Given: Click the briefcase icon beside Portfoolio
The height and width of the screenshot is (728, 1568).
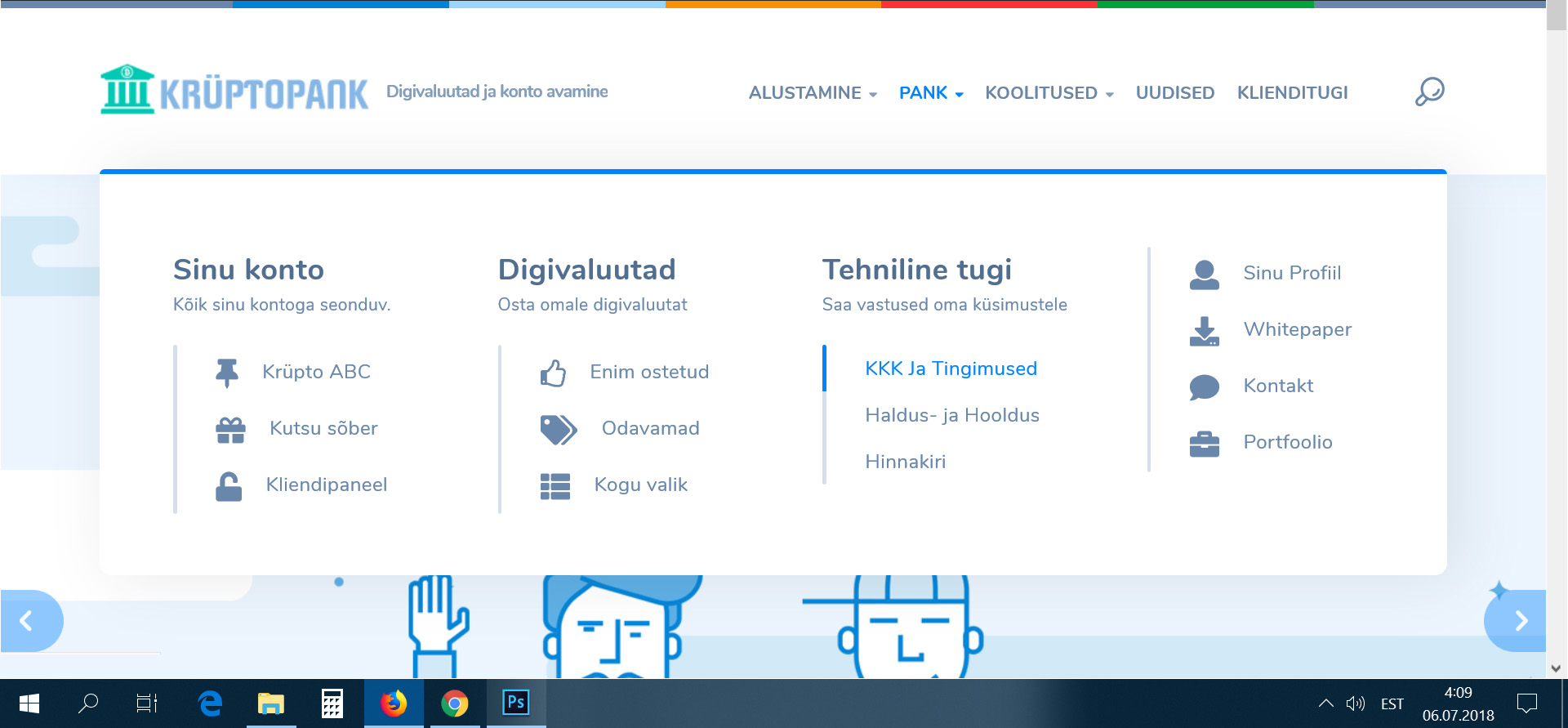Looking at the screenshot, I should (1205, 444).
